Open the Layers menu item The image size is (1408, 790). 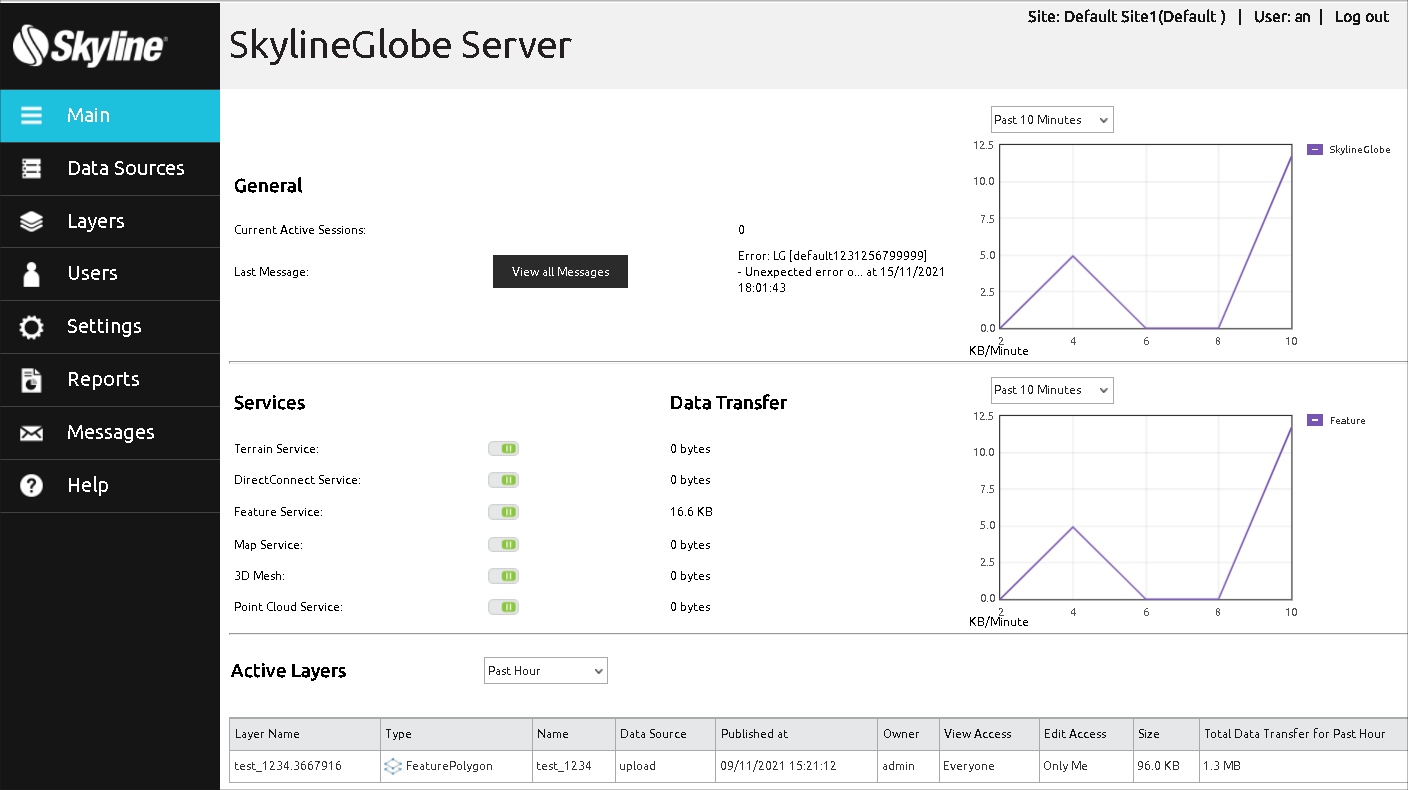pyautogui.click(x=110, y=222)
